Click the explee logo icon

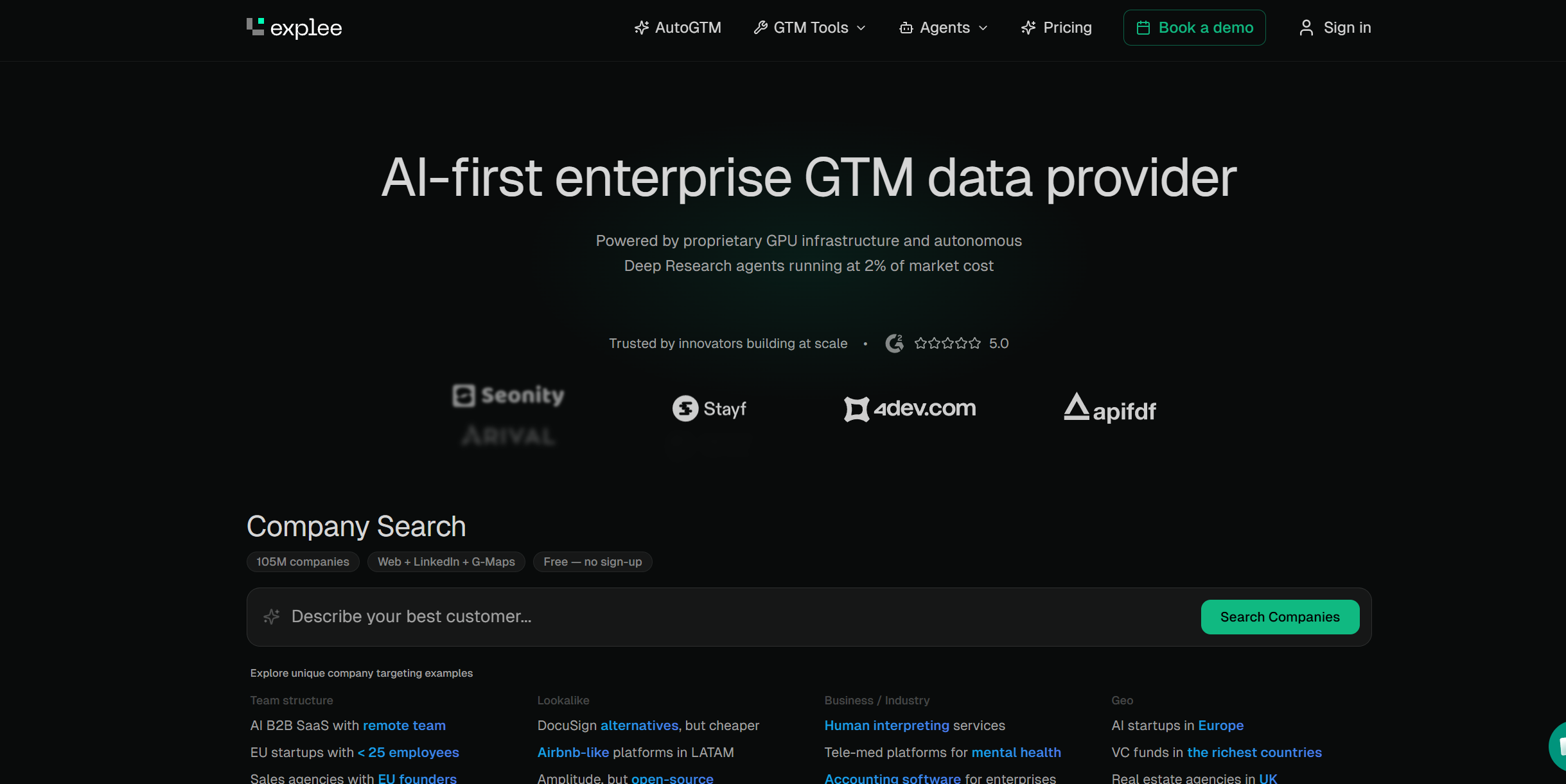point(255,26)
